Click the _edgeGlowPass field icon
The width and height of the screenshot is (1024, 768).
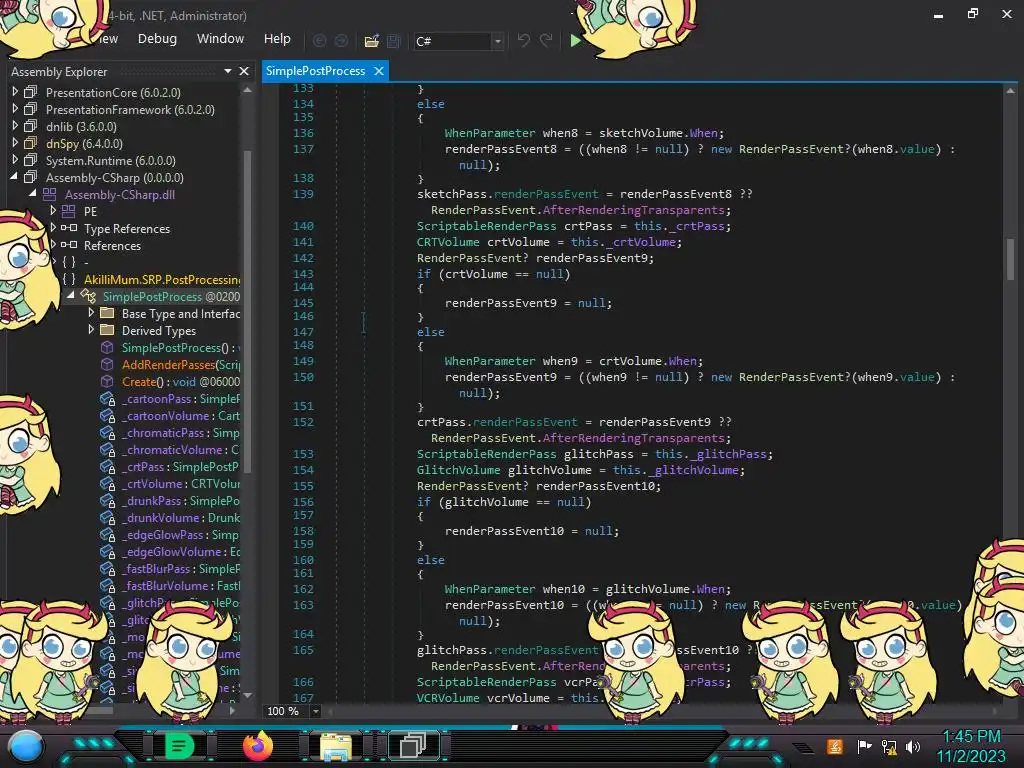pyautogui.click(x=107, y=535)
